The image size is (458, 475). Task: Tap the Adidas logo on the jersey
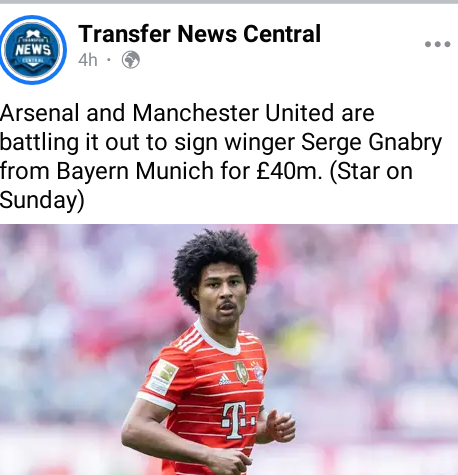pyautogui.click(x=224, y=379)
